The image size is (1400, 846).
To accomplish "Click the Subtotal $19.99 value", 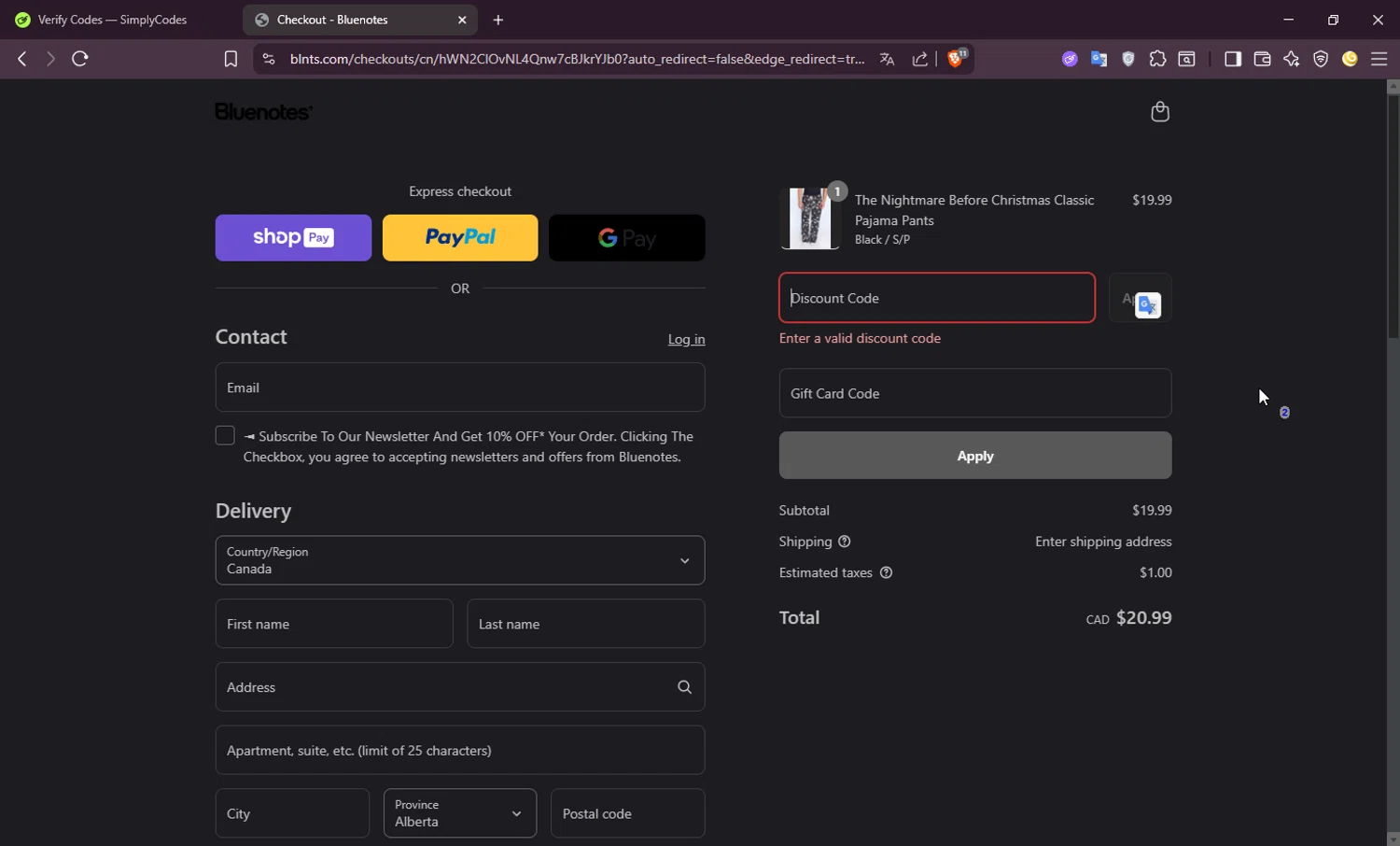I will tap(1152, 511).
